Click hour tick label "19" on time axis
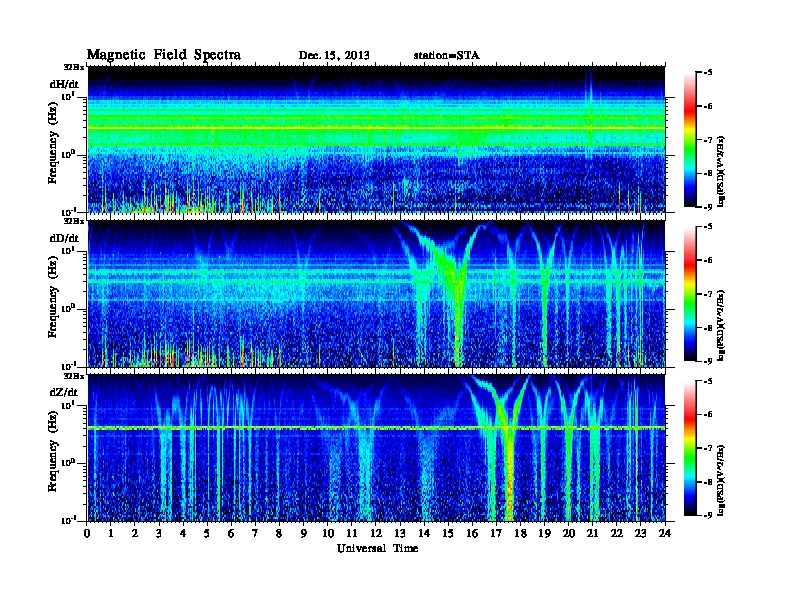The width and height of the screenshot is (792, 612). pyautogui.click(x=544, y=534)
